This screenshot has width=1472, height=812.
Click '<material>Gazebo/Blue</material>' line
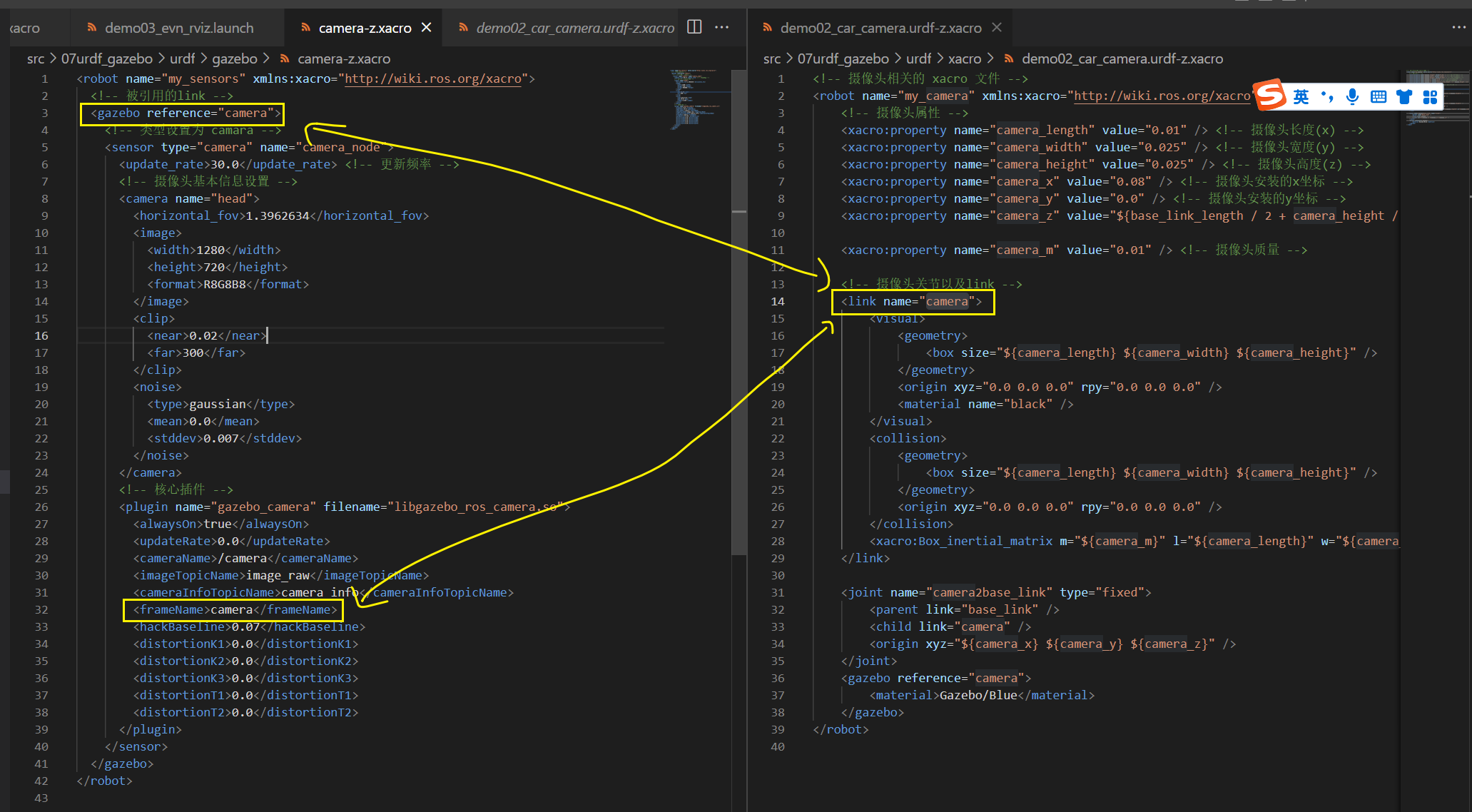click(x=982, y=695)
